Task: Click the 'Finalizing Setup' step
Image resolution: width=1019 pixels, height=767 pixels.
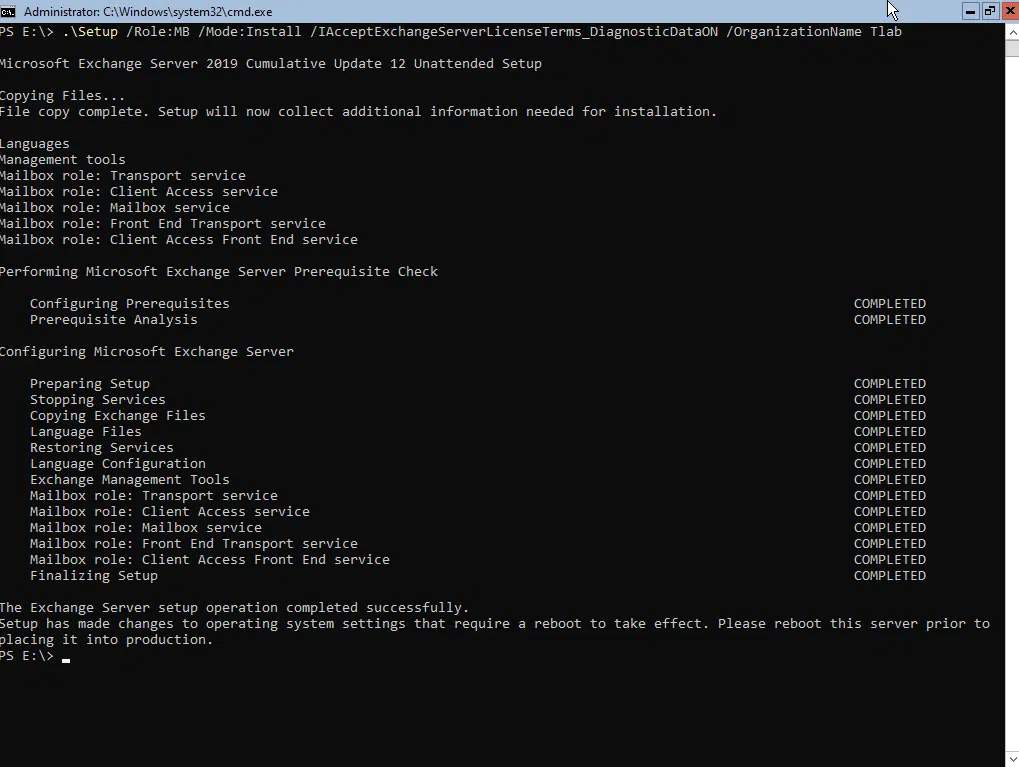Action: (x=94, y=576)
